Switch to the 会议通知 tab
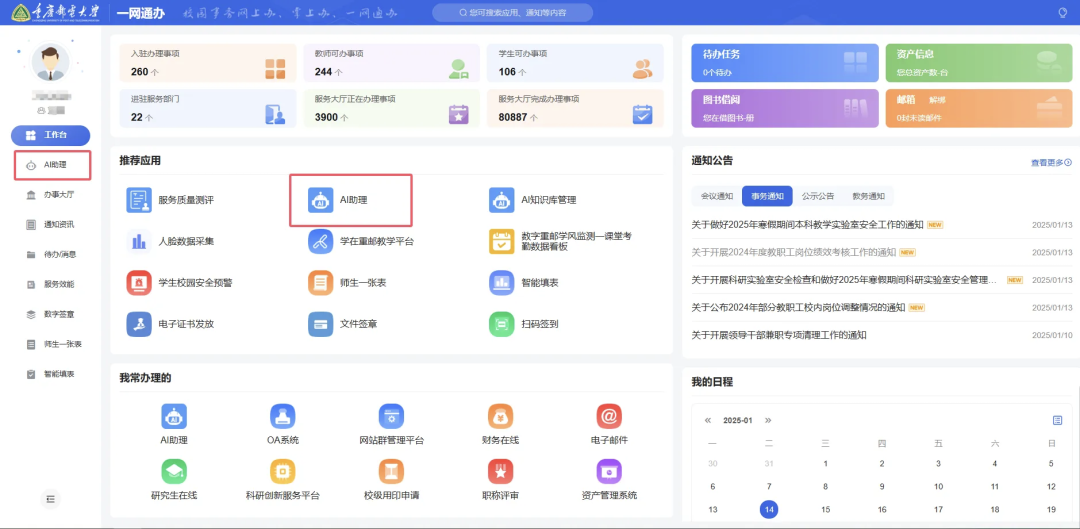Screen dimensions: 1080x529 point(717,196)
